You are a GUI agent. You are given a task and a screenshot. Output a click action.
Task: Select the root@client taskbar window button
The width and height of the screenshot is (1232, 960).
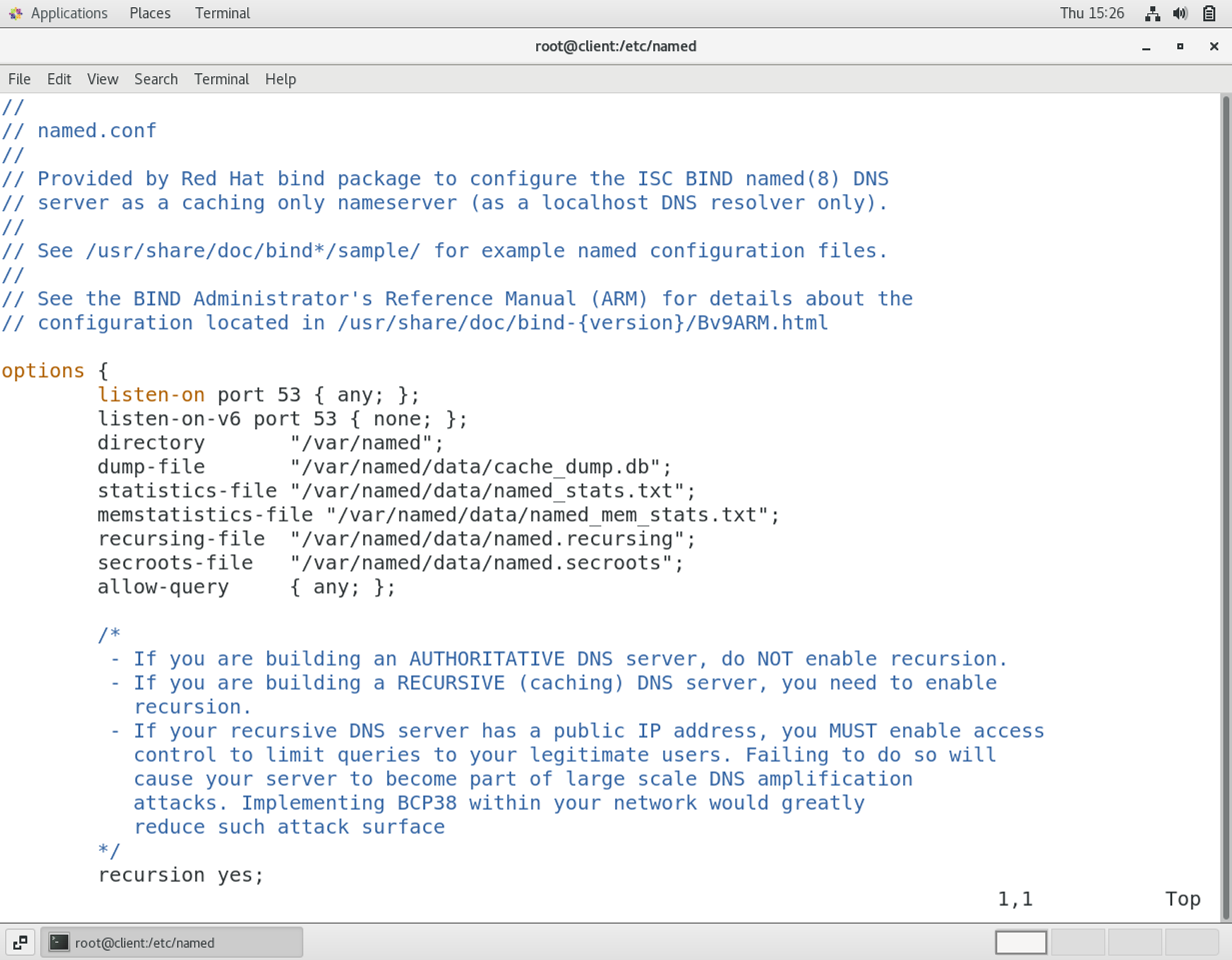(172, 943)
